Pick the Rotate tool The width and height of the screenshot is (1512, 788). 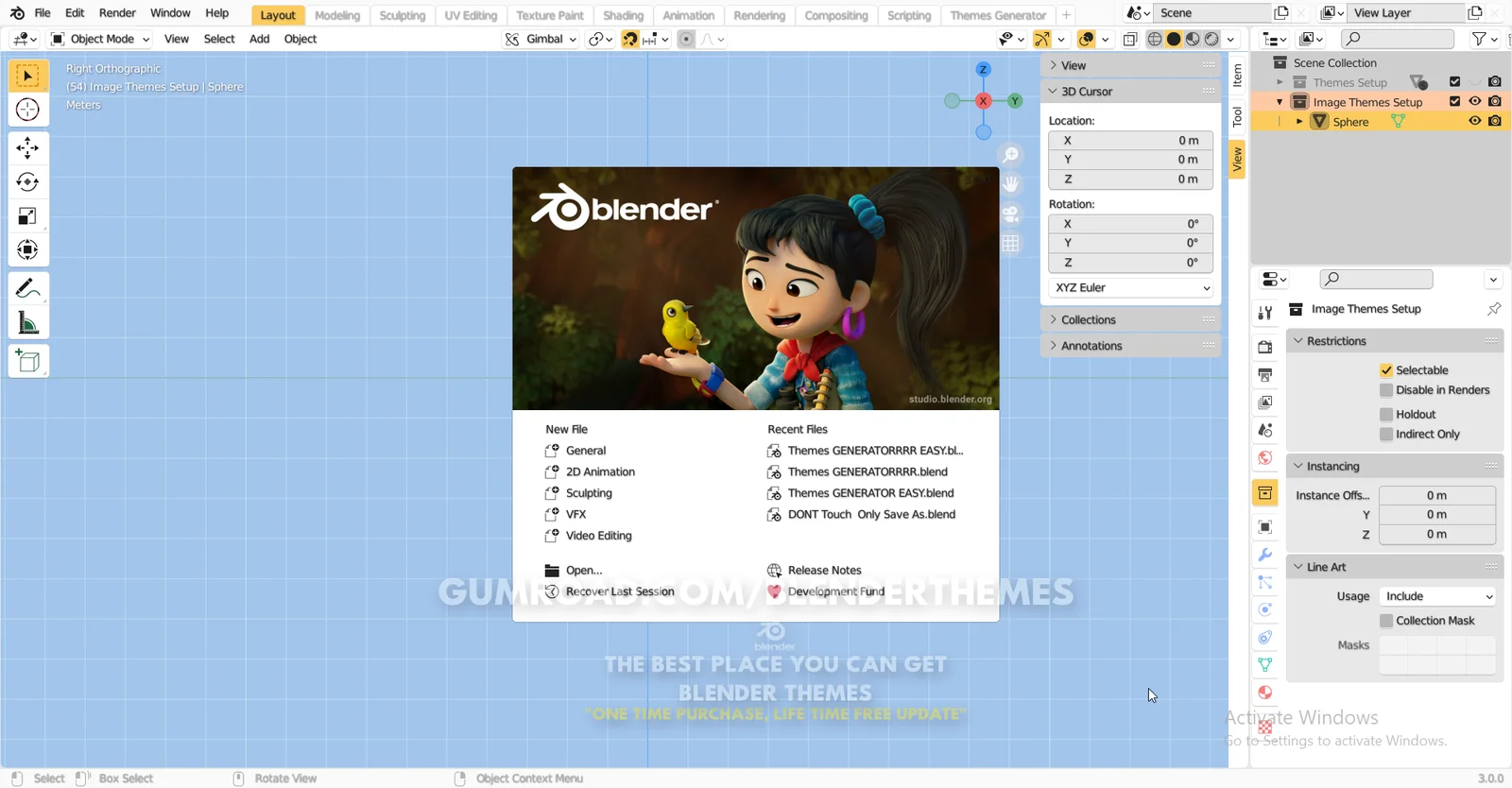[28, 181]
